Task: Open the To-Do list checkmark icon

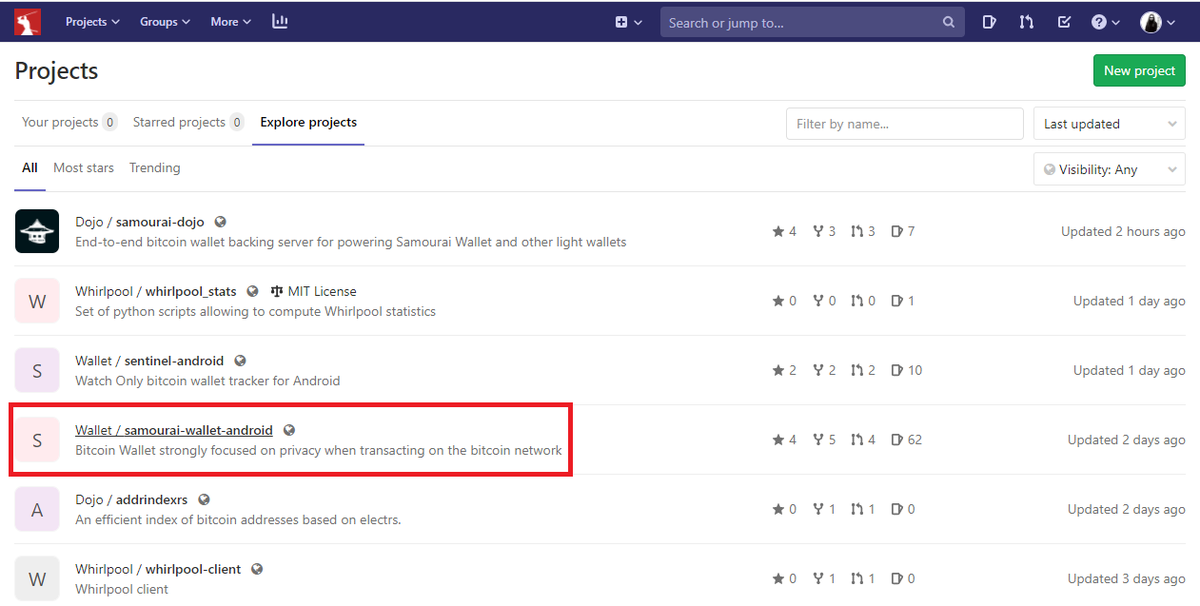Action: point(1064,22)
